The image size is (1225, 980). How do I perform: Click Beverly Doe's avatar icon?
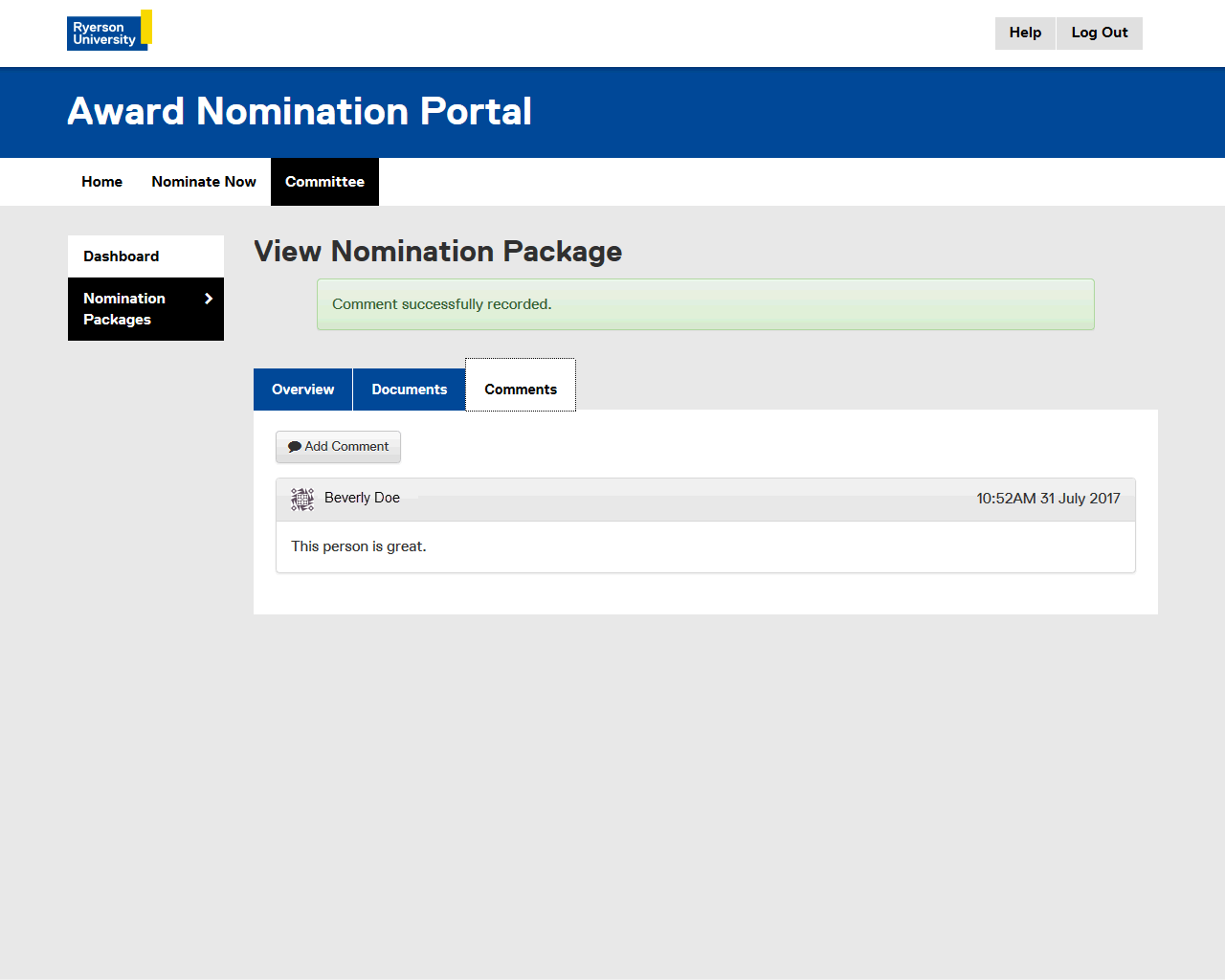pyautogui.click(x=302, y=499)
